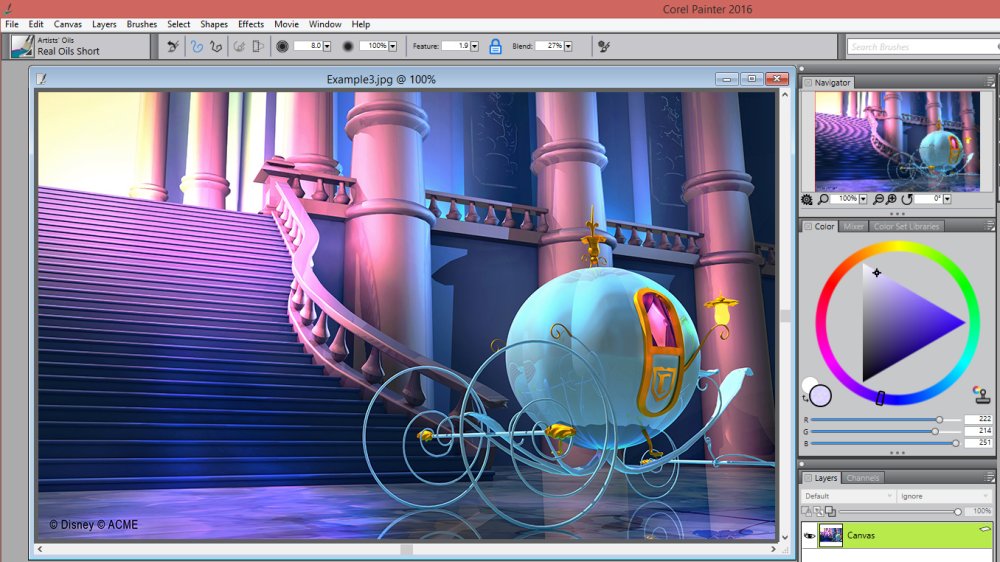Open the File menu
The image size is (1000, 562).
pos(11,24)
